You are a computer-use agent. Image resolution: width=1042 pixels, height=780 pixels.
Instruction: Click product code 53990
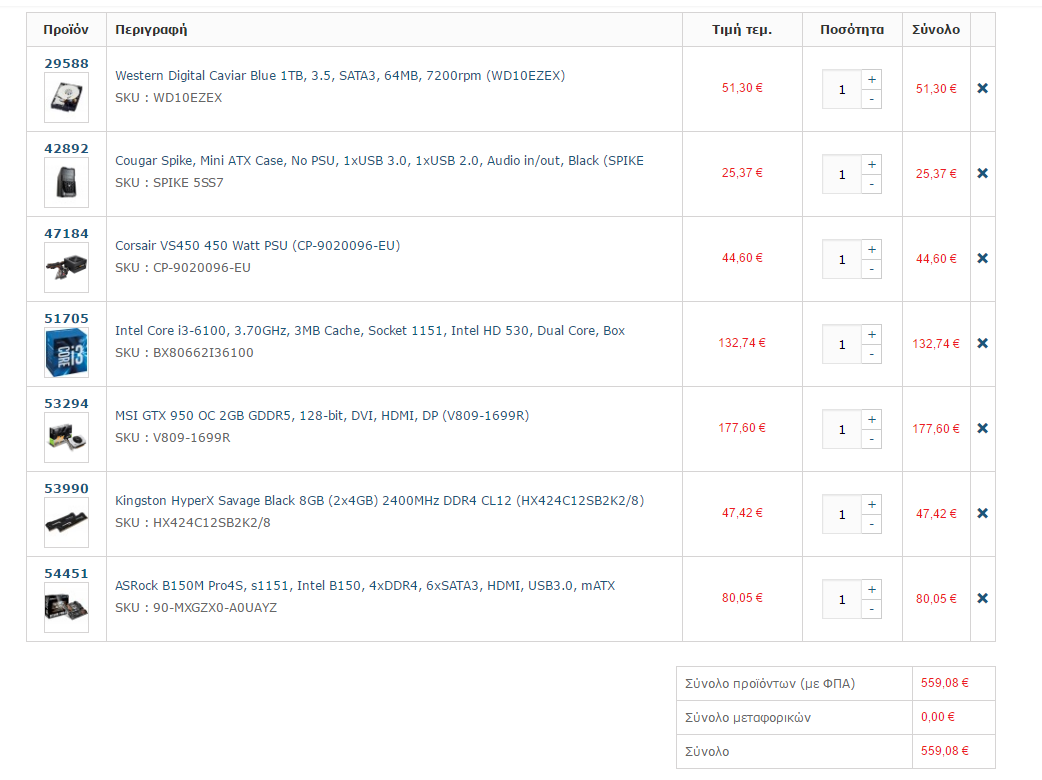click(66, 489)
